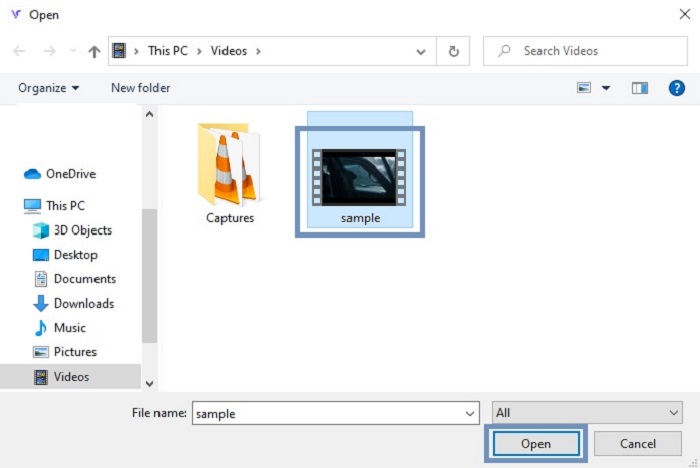The height and width of the screenshot is (468, 700).
Task: Click the Cancel button
Action: (638, 443)
